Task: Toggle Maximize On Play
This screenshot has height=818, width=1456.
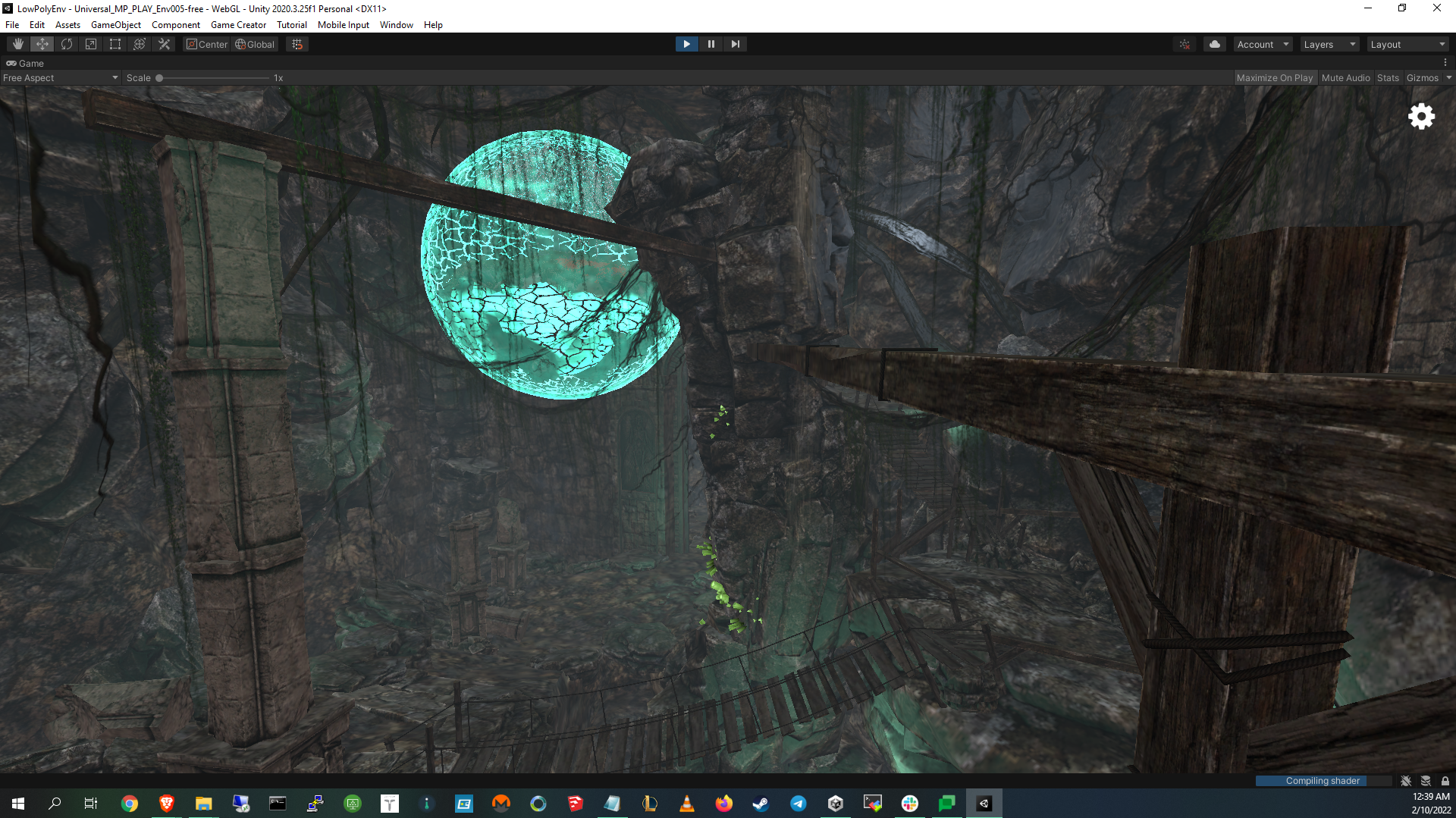Action: pyautogui.click(x=1275, y=77)
